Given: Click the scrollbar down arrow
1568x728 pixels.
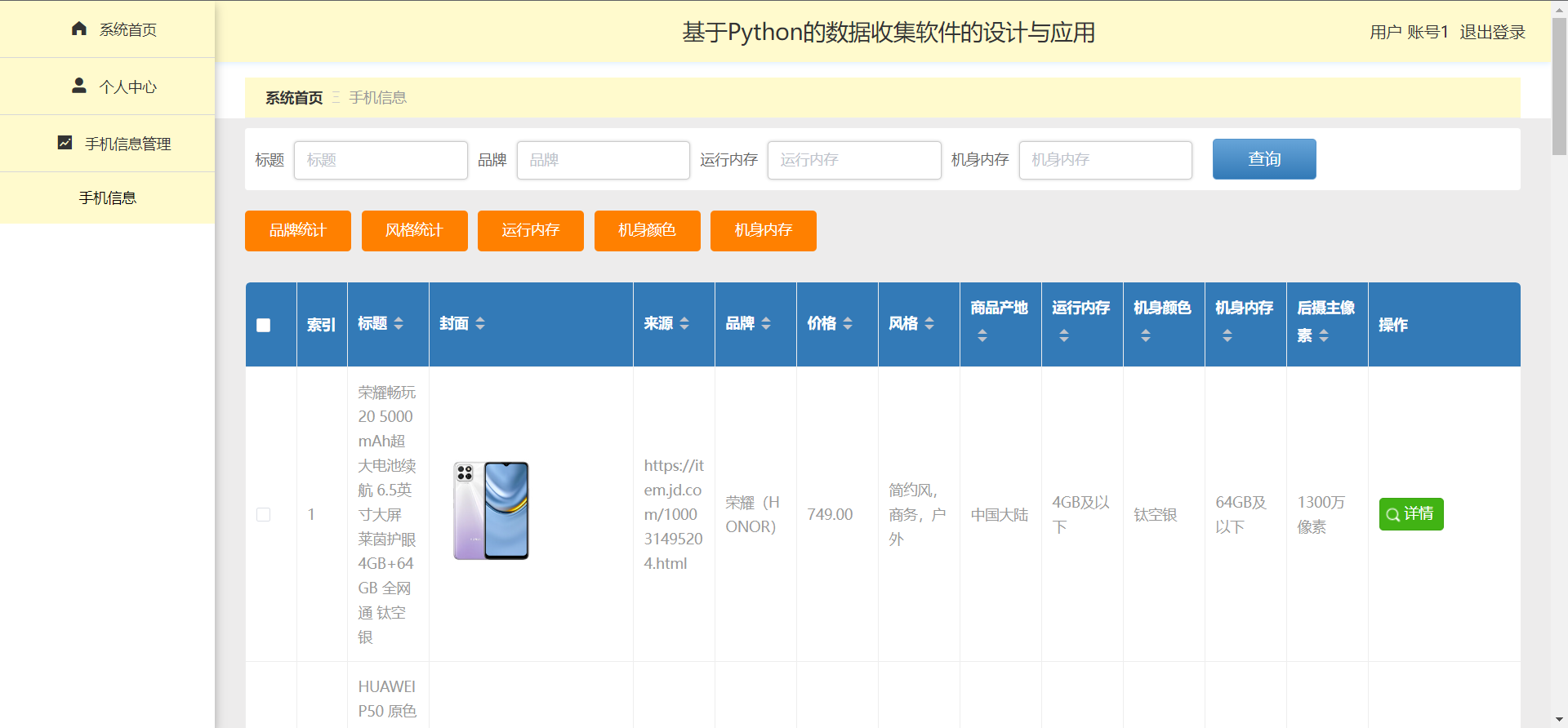Looking at the screenshot, I should click(1559, 720).
